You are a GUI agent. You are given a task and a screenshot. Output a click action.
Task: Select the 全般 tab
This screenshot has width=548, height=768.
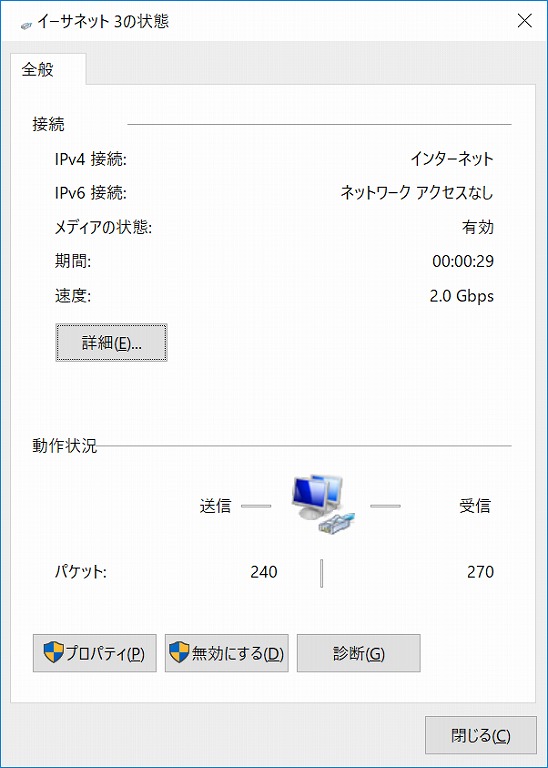point(38,70)
